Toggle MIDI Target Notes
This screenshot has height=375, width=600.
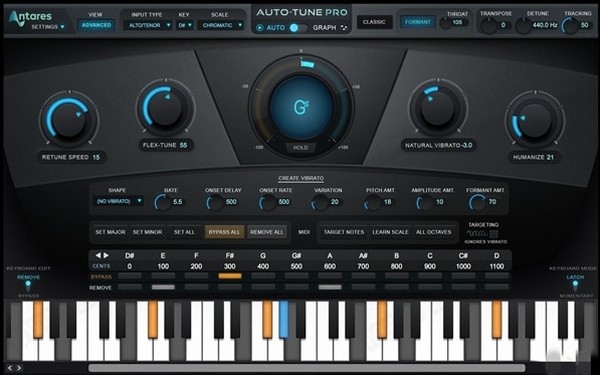click(344, 232)
